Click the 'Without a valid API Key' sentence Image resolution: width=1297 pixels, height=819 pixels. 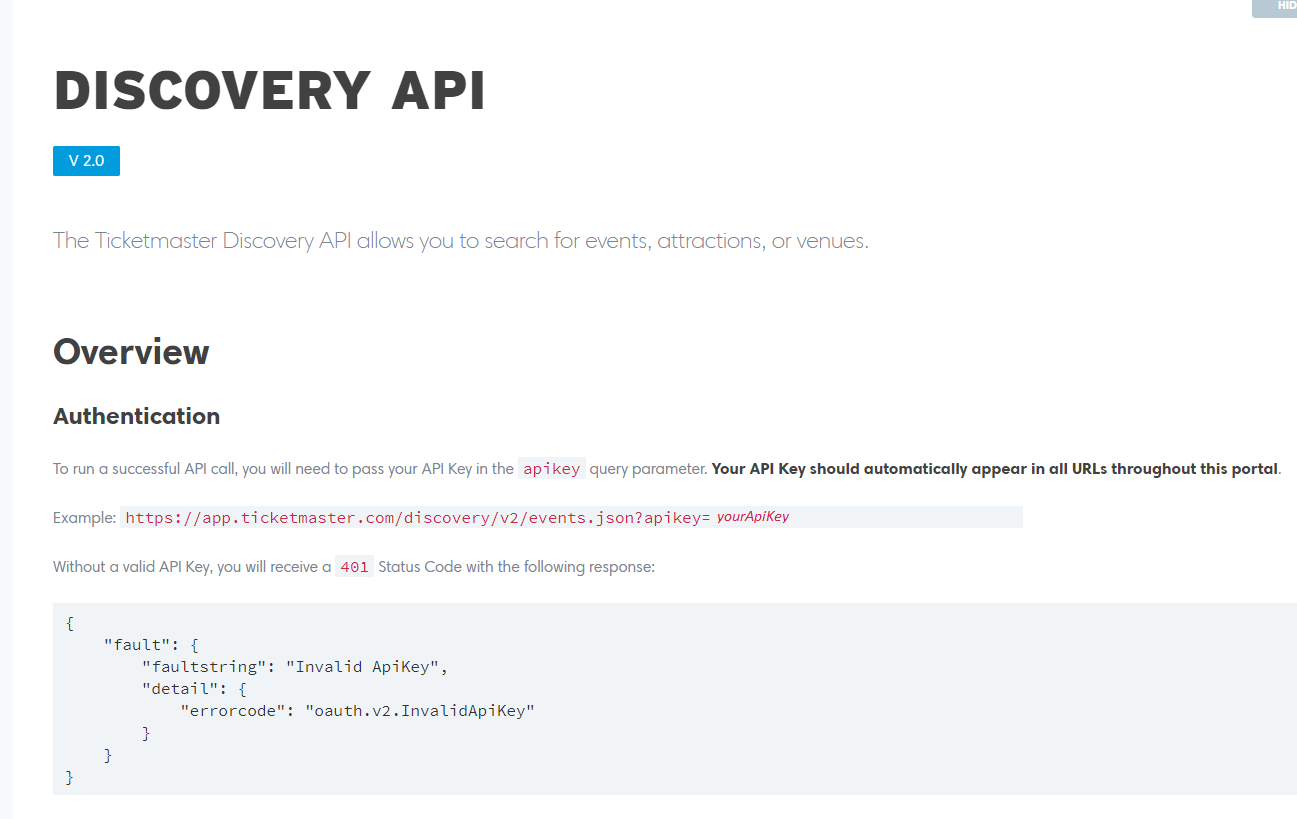tap(354, 567)
